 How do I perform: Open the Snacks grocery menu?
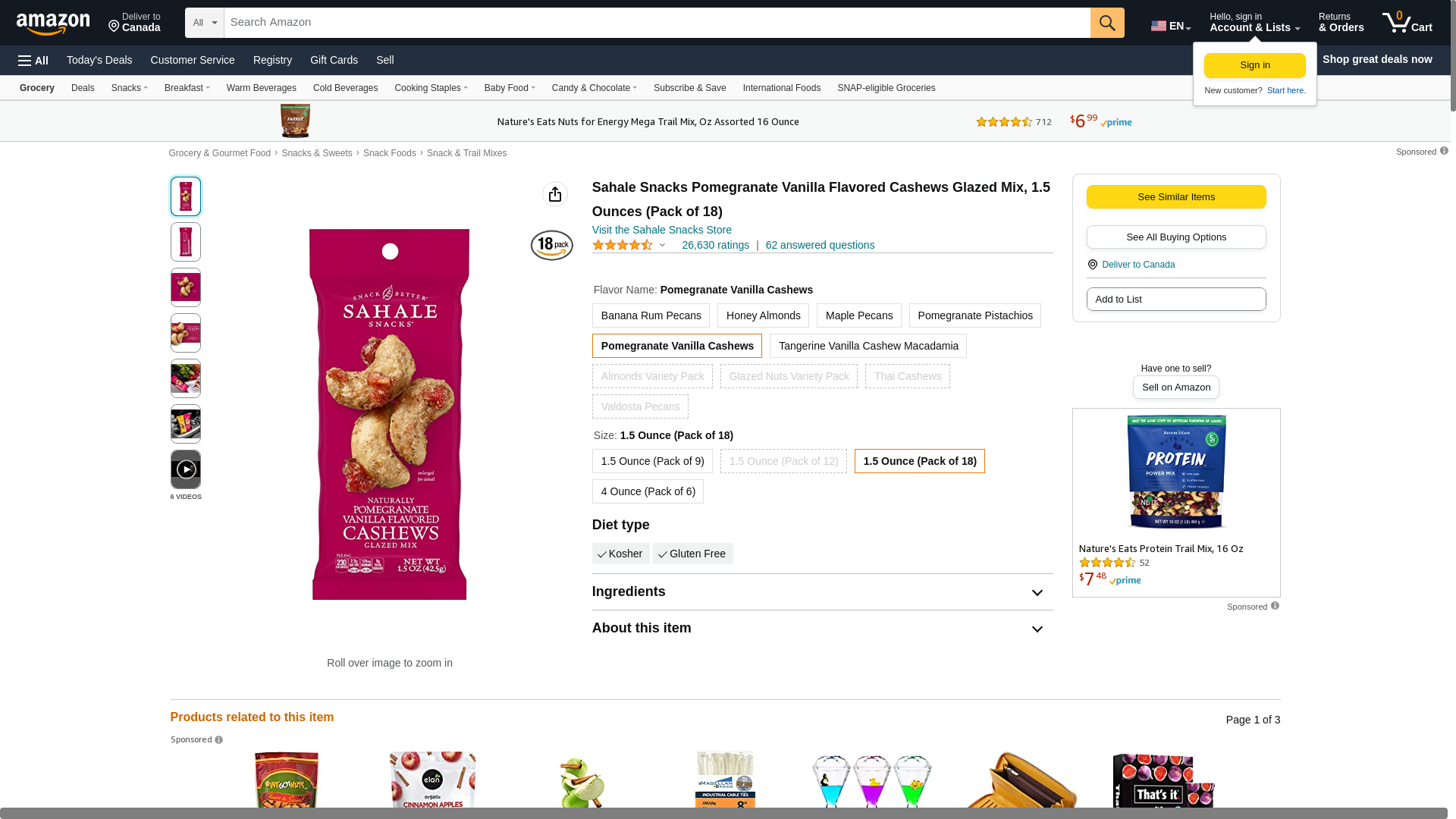pos(129,88)
